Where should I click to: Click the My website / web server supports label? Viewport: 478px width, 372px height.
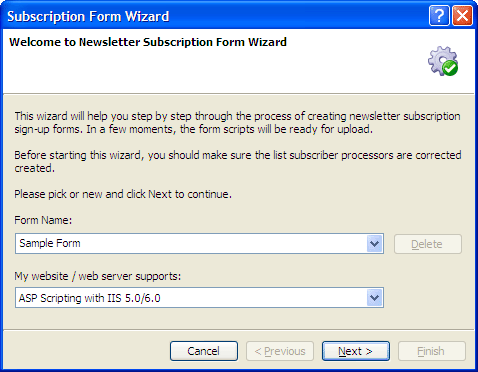[x=98, y=276]
